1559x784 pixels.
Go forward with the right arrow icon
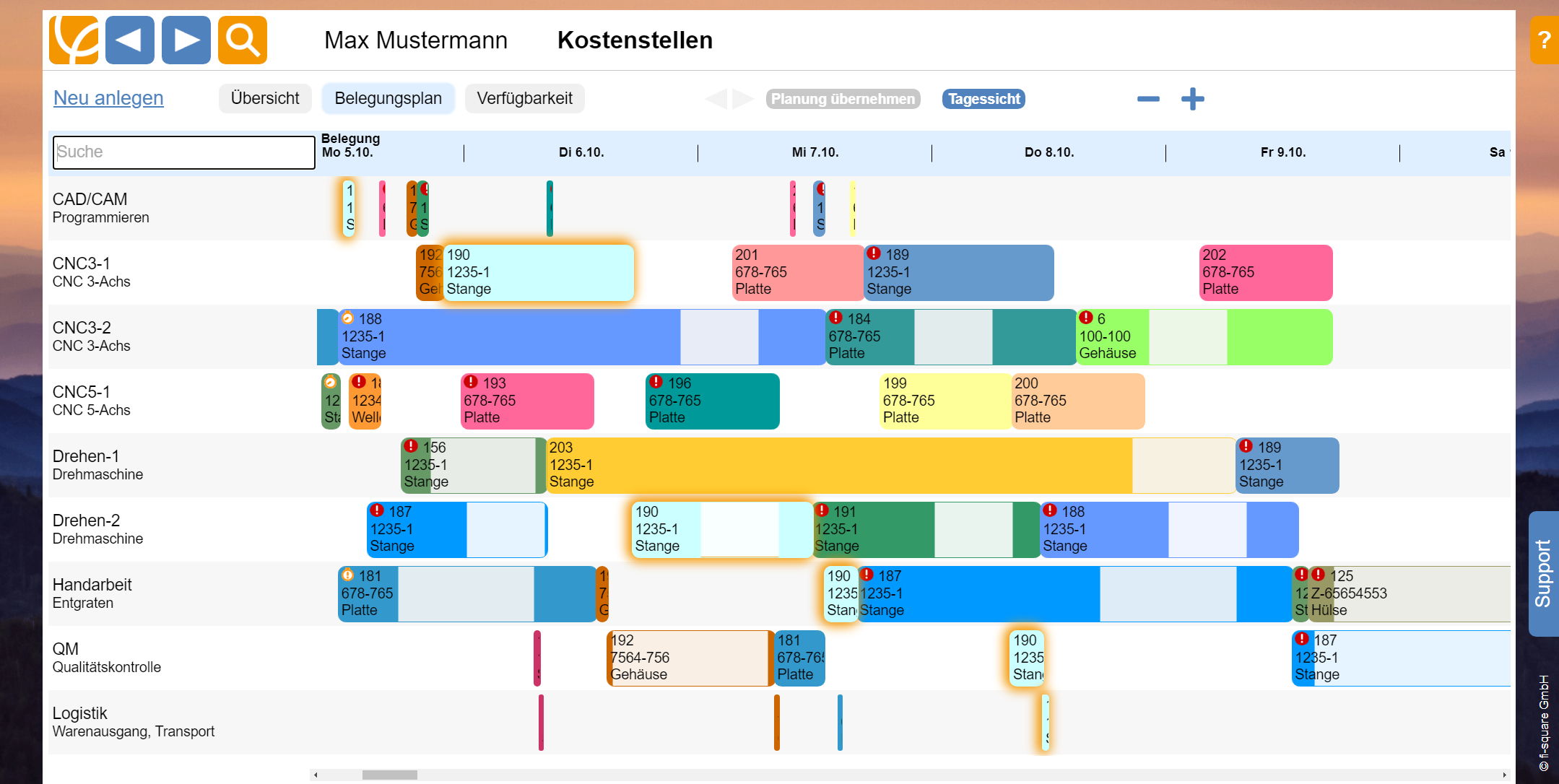186,40
